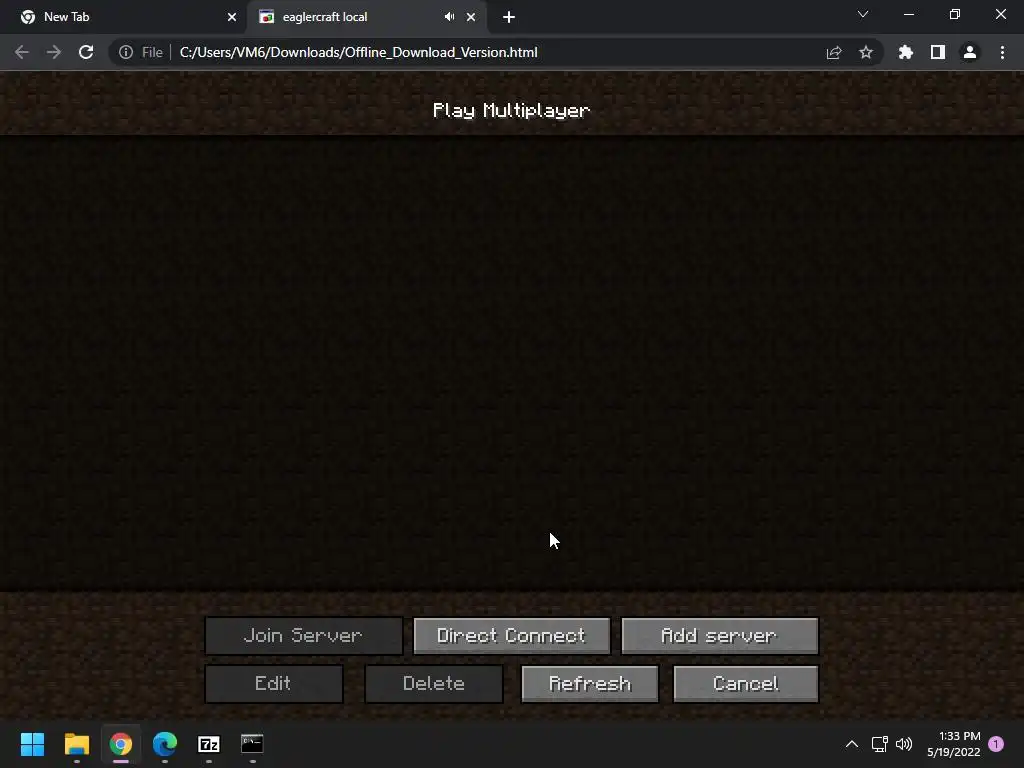The image size is (1024, 768).
Task: Click the Direct Connect button
Action: [511, 635]
